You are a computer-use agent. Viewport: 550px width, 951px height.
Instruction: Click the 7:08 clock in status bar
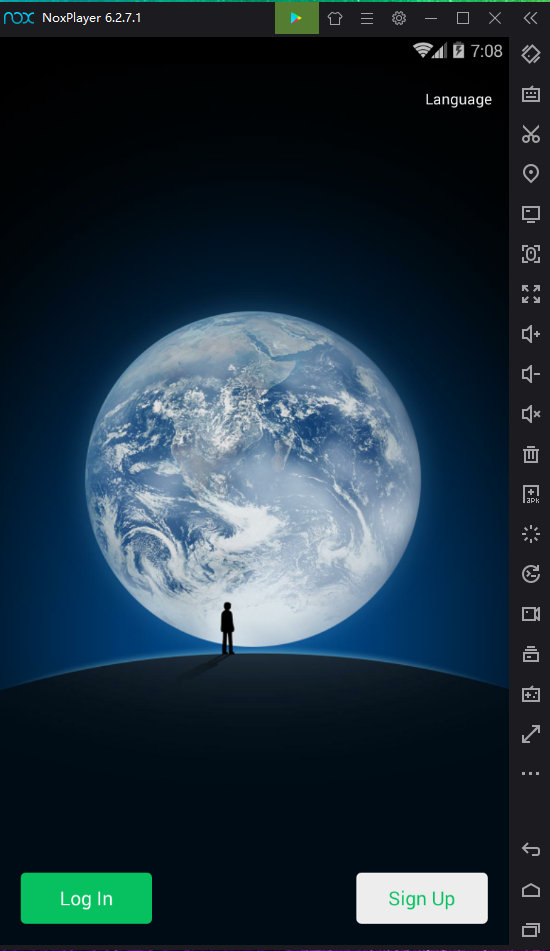point(487,51)
